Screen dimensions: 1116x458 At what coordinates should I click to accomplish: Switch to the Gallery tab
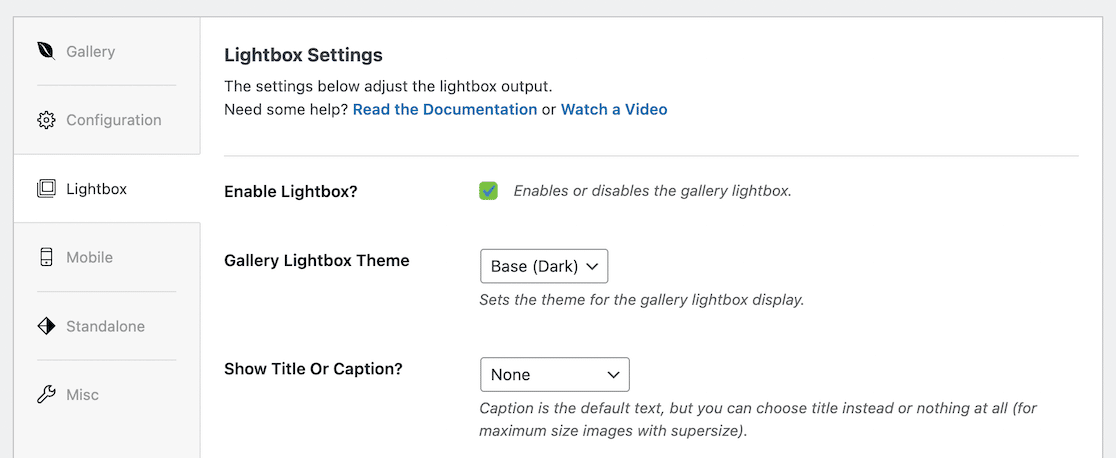[x=91, y=51]
